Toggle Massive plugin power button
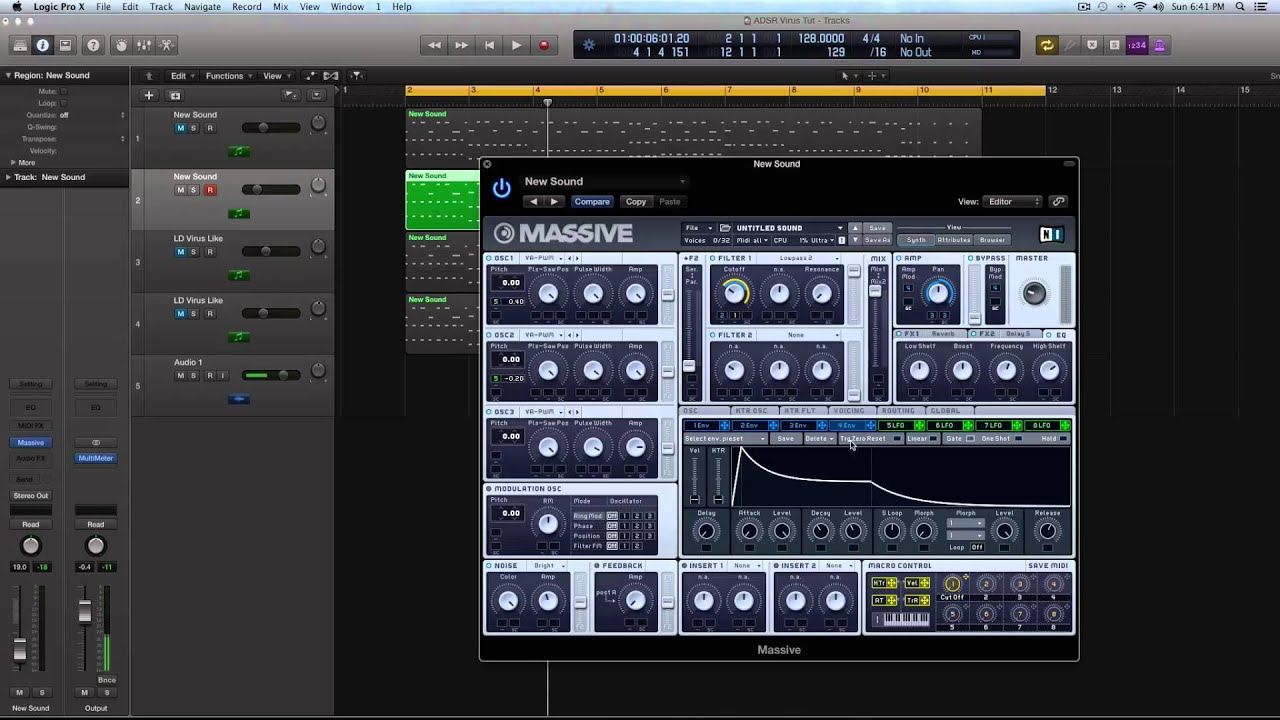Viewport: 1280px width, 720px height. 501,187
